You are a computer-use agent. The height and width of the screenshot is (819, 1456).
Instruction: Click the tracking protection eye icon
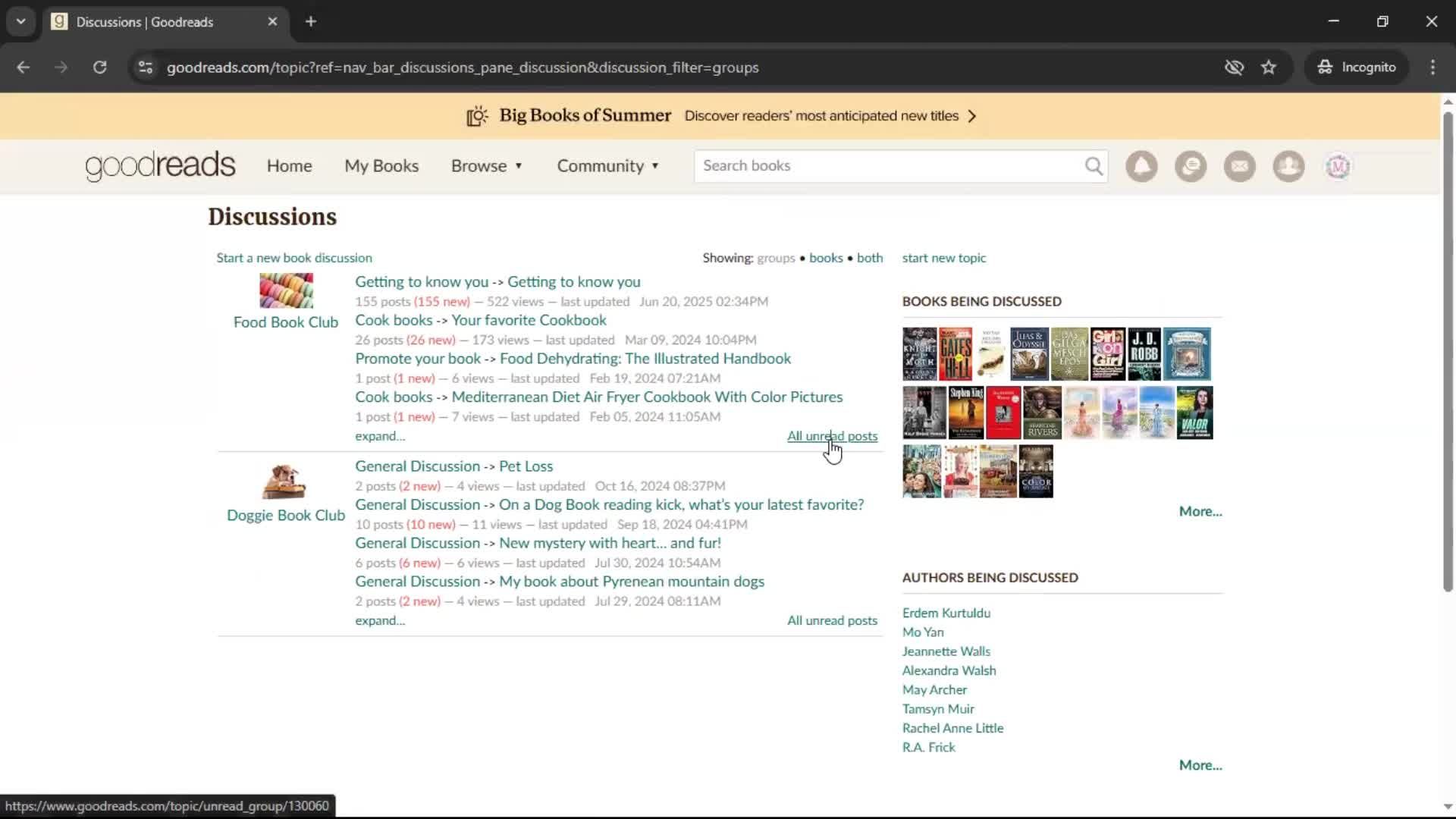[1234, 67]
